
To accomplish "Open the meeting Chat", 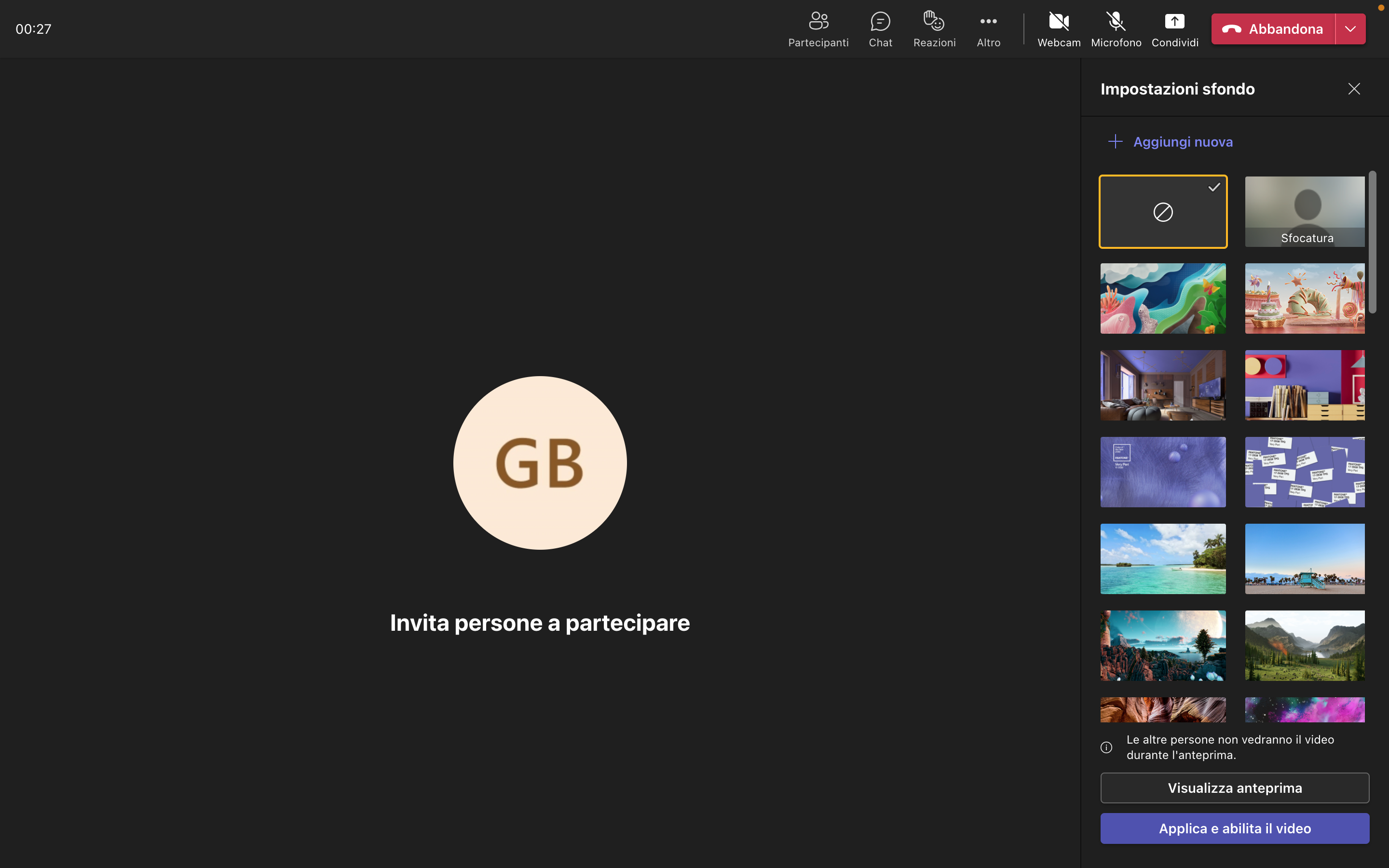I will [880, 29].
